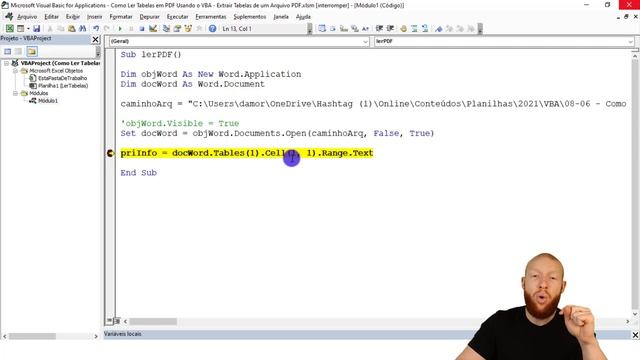Click the Uncomment Block icon
Image resolution: width=640 pixels, height=360 pixels.
(425, 29)
